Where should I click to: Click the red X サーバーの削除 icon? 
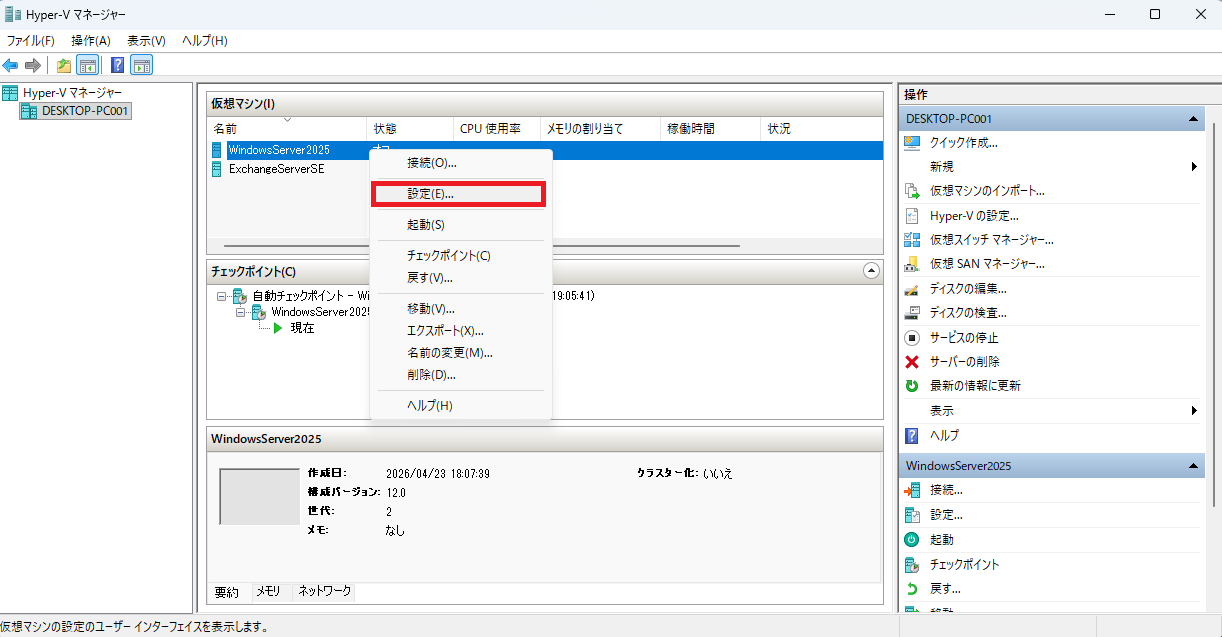[x=911, y=362]
